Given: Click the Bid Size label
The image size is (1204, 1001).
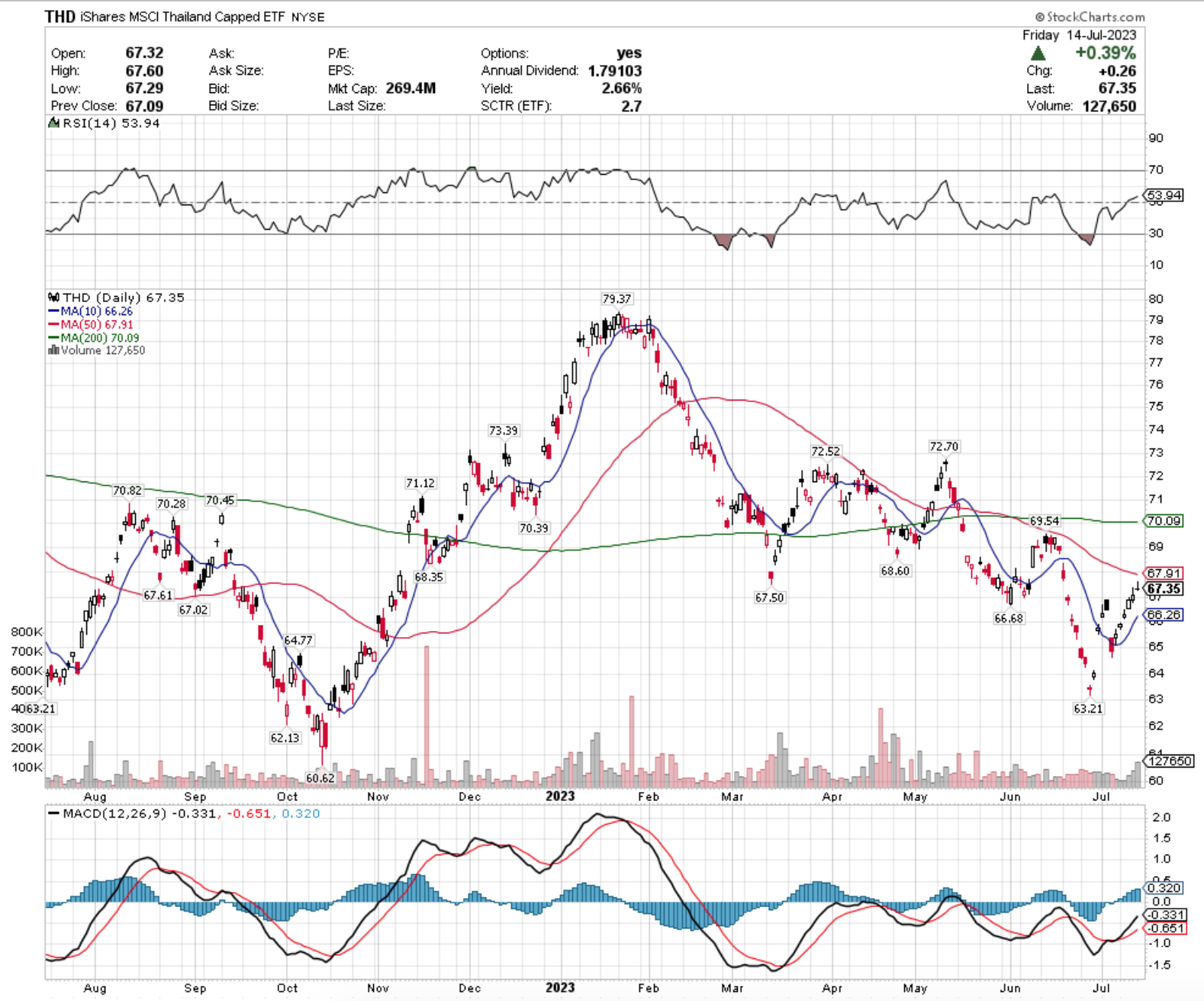Looking at the screenshot, I should point(233,106).
